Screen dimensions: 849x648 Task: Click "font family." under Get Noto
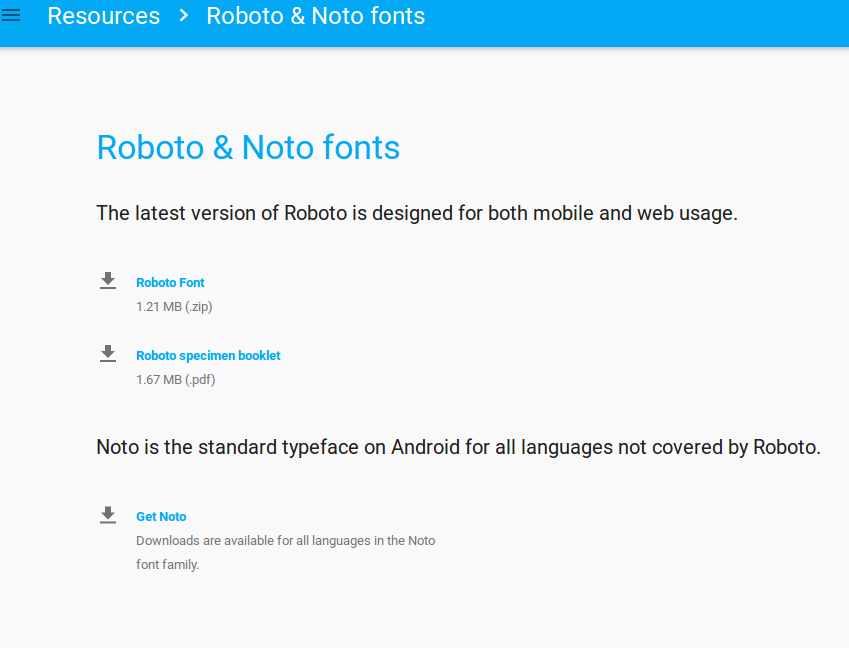[x=167, y=565]
